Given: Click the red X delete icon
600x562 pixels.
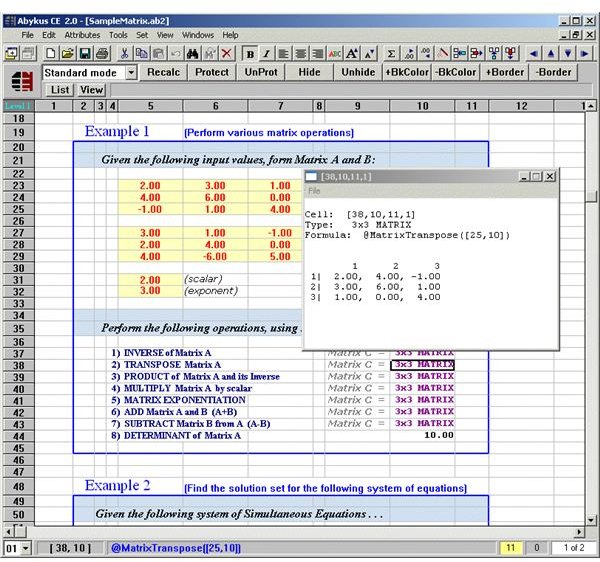Looking at the screenshot, I should pyautogui.click(x=227, y=54).
